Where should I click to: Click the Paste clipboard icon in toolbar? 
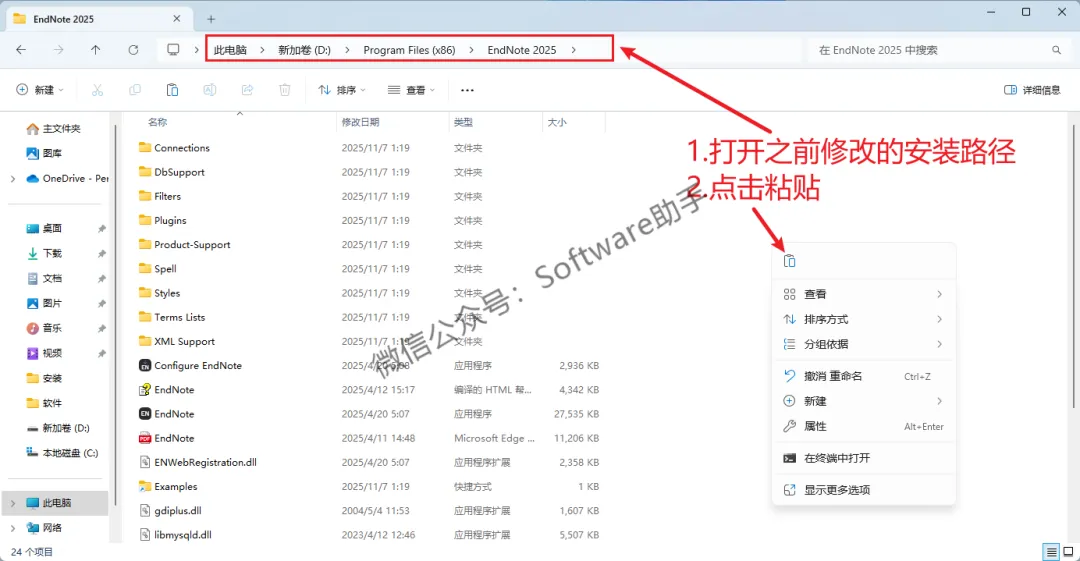click(x=172, y=90)
